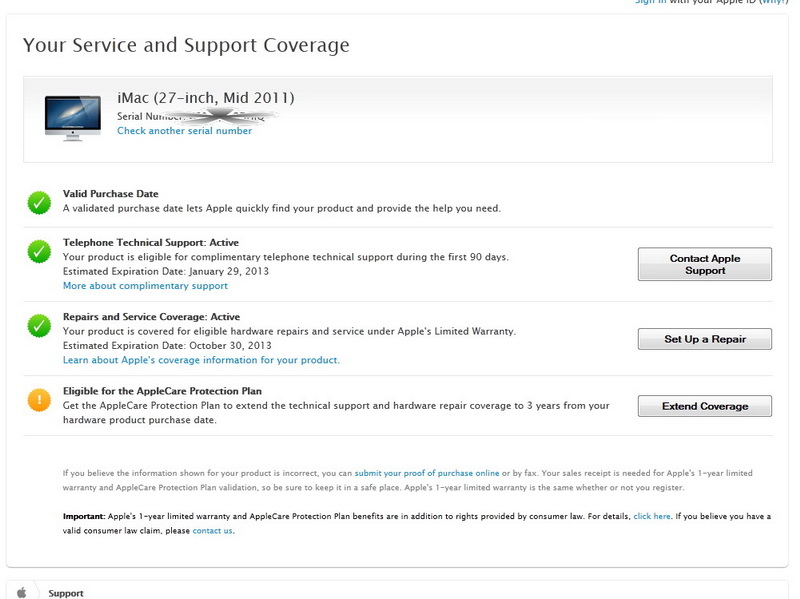Click the green checkmark beside Valid Purchase Date
This screenshot has height=599, width=800.
pyautogui.click(x=39, y=202)
